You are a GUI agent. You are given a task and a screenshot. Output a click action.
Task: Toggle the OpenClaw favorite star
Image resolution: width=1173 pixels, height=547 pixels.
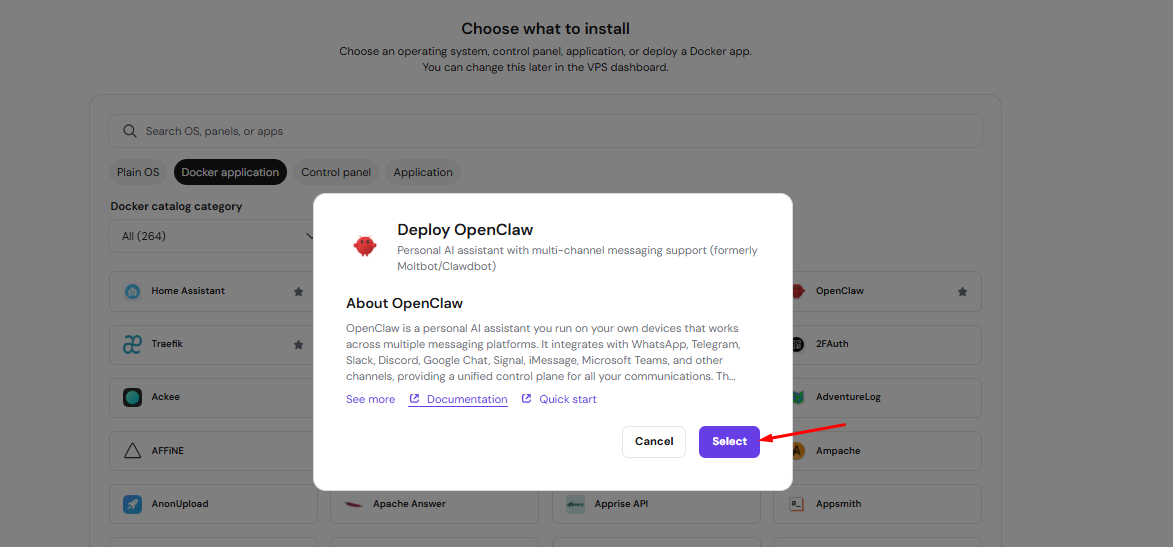(962, 292)
